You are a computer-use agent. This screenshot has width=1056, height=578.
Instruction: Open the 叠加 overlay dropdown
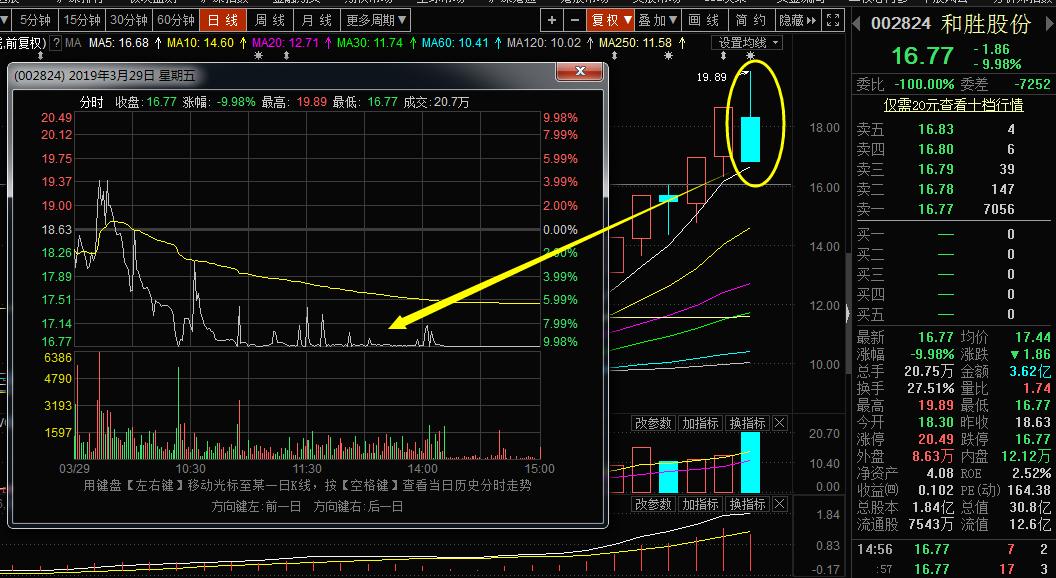(657, 20)
